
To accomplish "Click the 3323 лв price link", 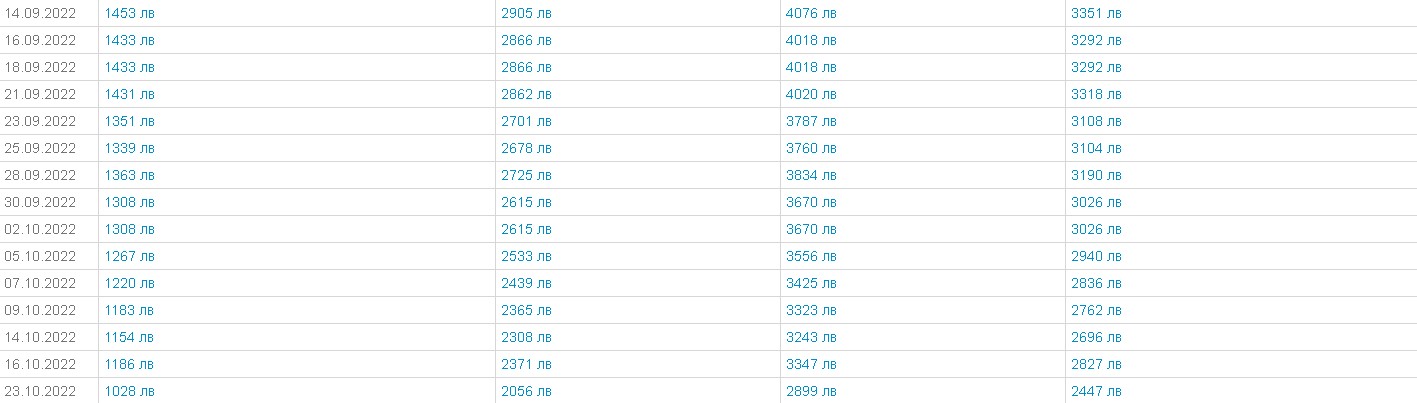I will point(811,310).
